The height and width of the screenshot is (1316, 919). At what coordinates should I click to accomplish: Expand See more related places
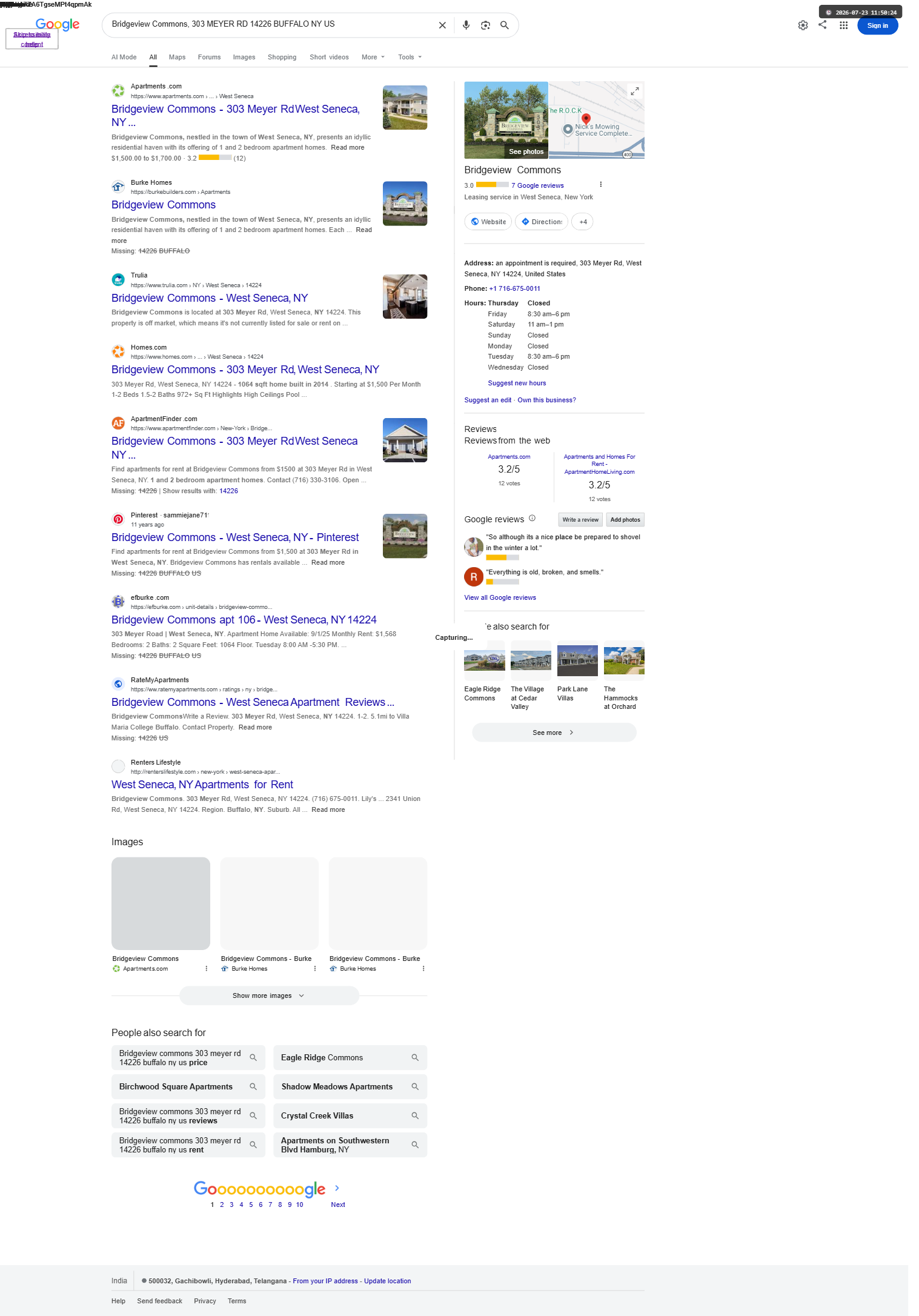point(554,733)
